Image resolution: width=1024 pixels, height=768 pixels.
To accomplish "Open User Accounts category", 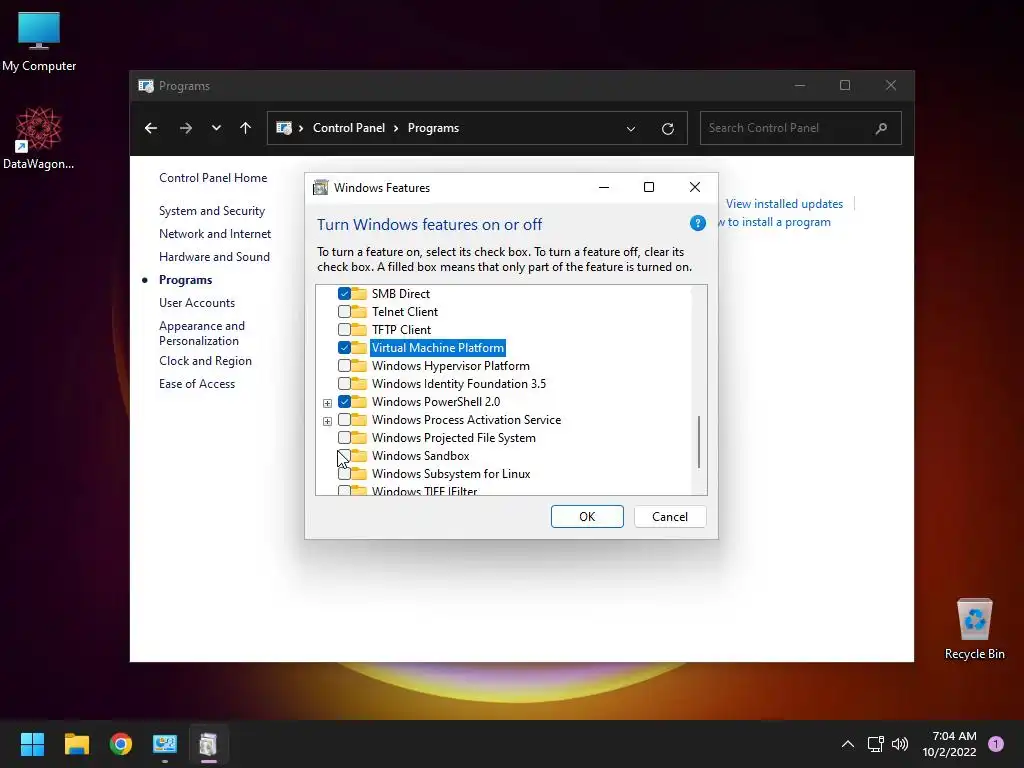I will tap(197, 302).
